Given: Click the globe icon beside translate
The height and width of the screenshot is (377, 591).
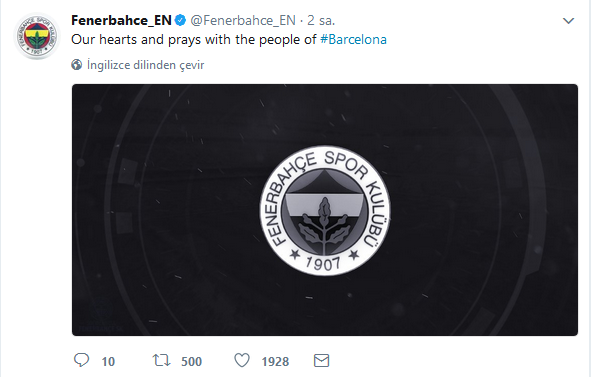Looking at the screenshot, I should [77, 65].
